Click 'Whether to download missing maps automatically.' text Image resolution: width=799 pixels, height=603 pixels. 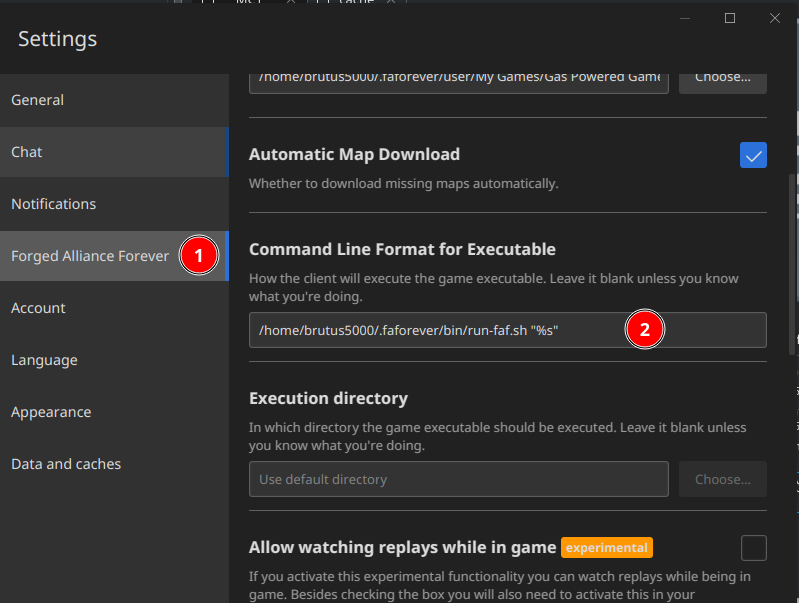point(404,183)
